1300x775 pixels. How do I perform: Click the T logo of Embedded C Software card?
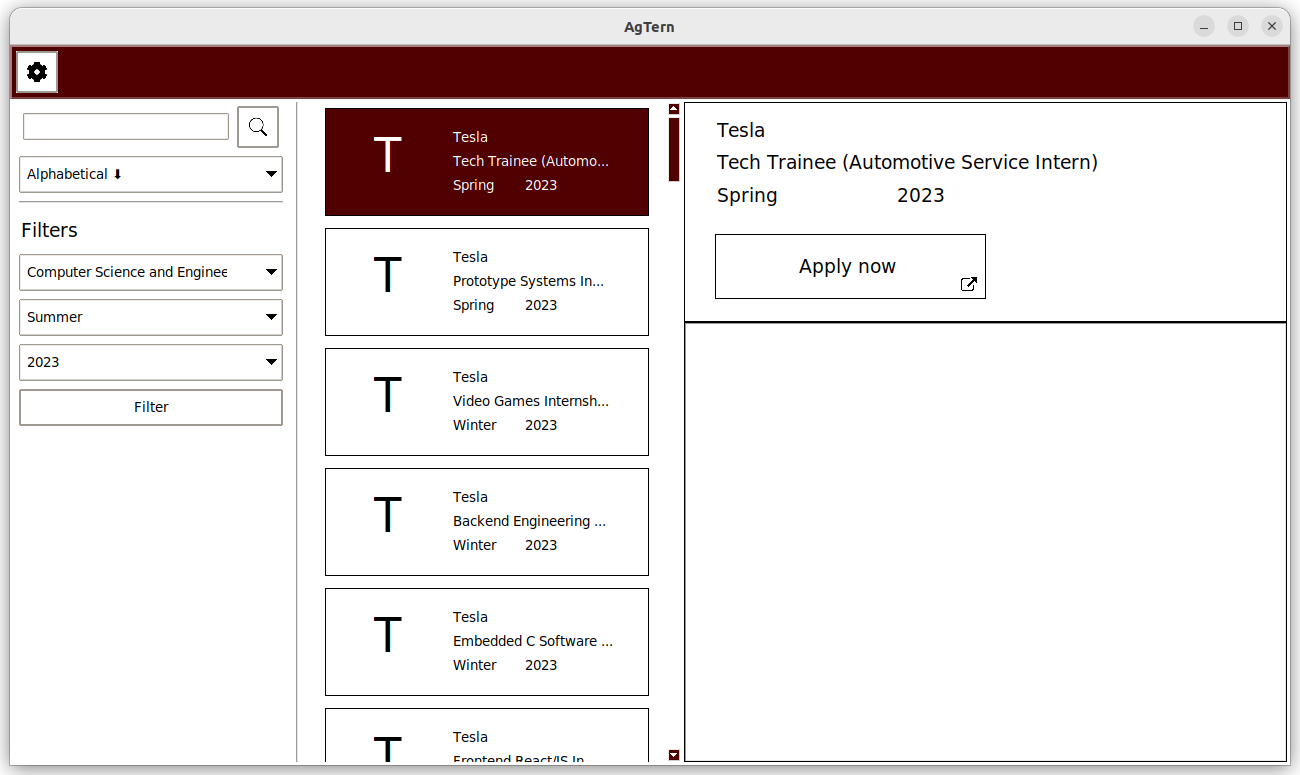pos(387,636)
